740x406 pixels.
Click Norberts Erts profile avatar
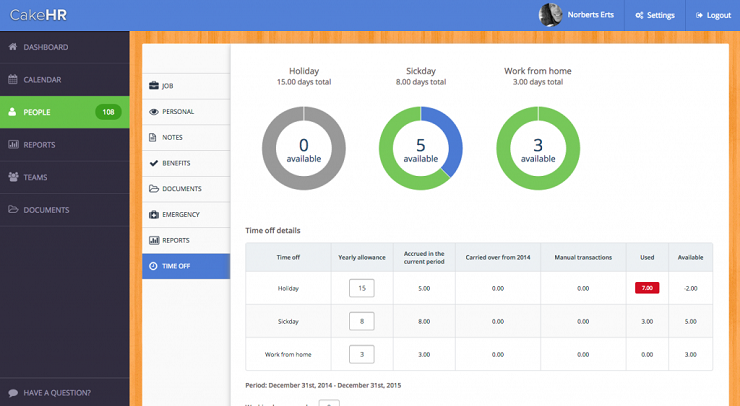click(550, 15)
